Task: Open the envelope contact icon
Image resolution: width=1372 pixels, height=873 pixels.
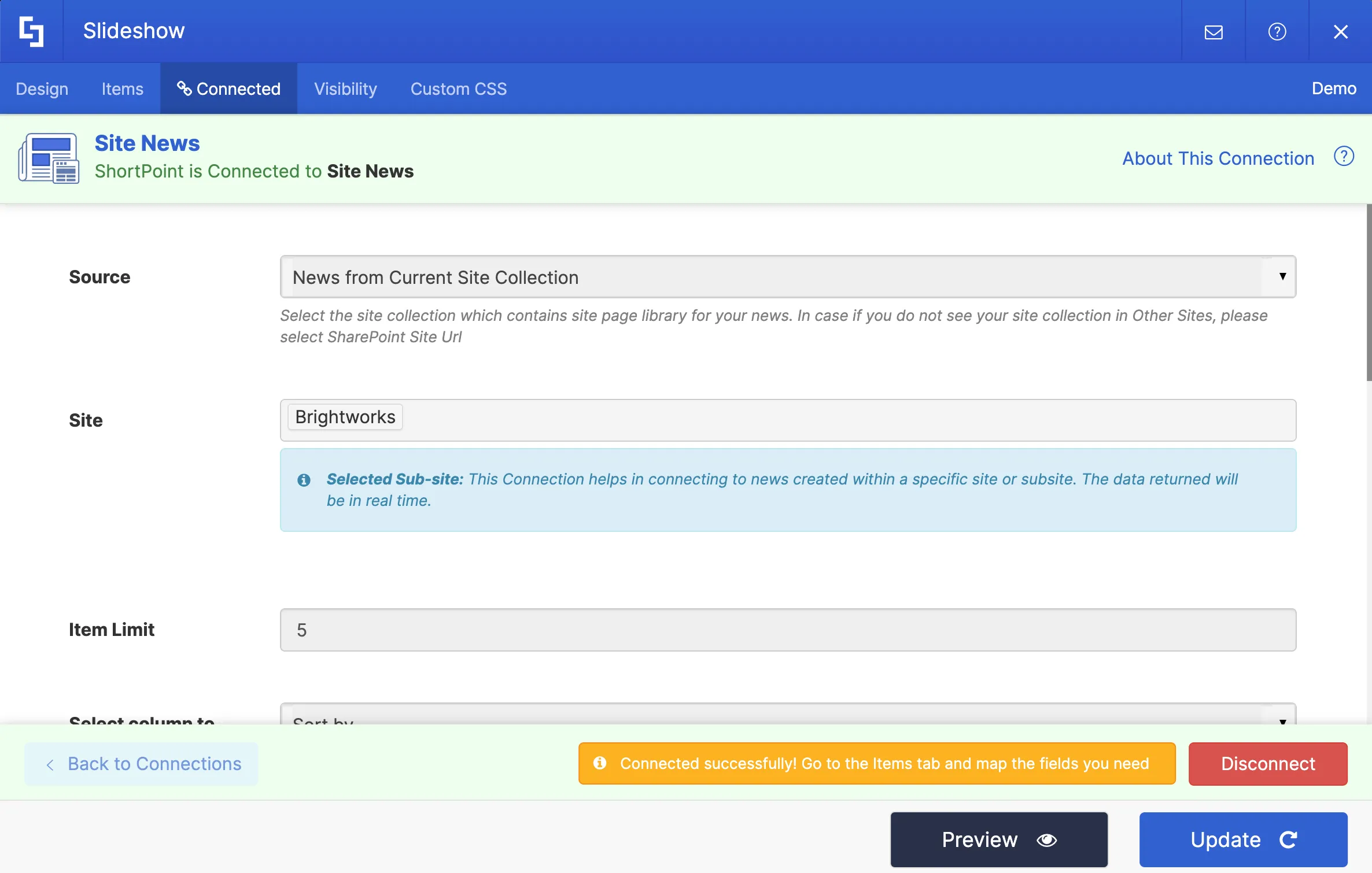Action: tap(1214, 32)
